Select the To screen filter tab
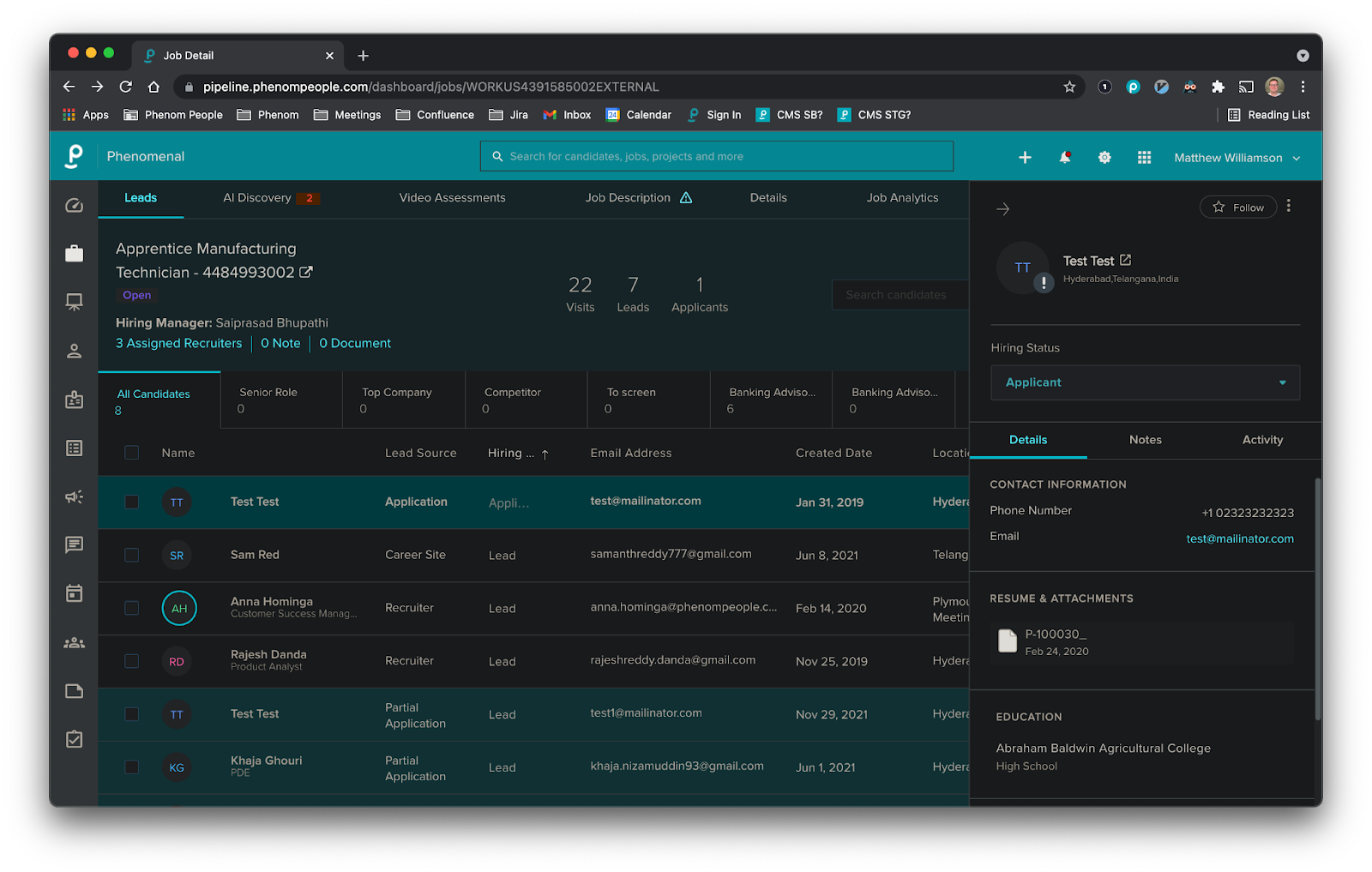Image resolution: width=1372 pixels, height=872 pixels. click(648, 400)
